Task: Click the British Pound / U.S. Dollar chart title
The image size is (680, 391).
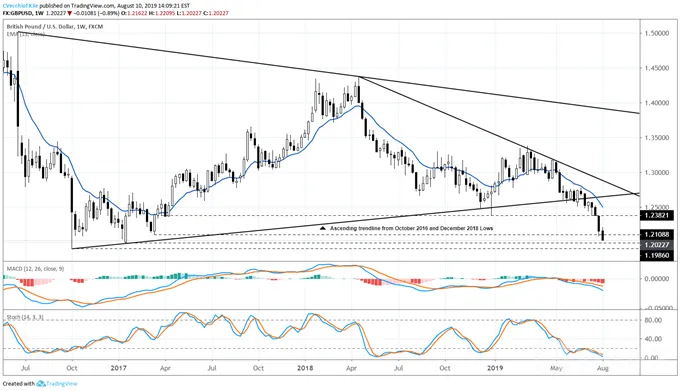Action: click(55, 26)
